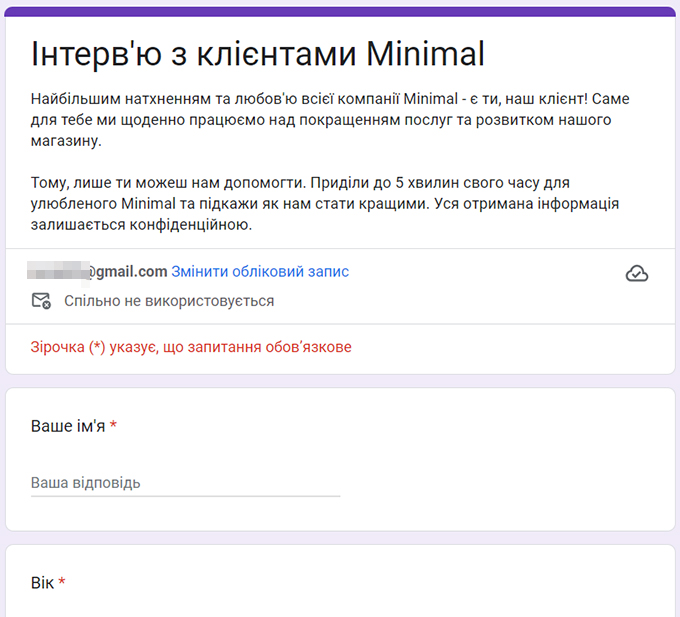Click the Вік question label

tap(42, 583)
